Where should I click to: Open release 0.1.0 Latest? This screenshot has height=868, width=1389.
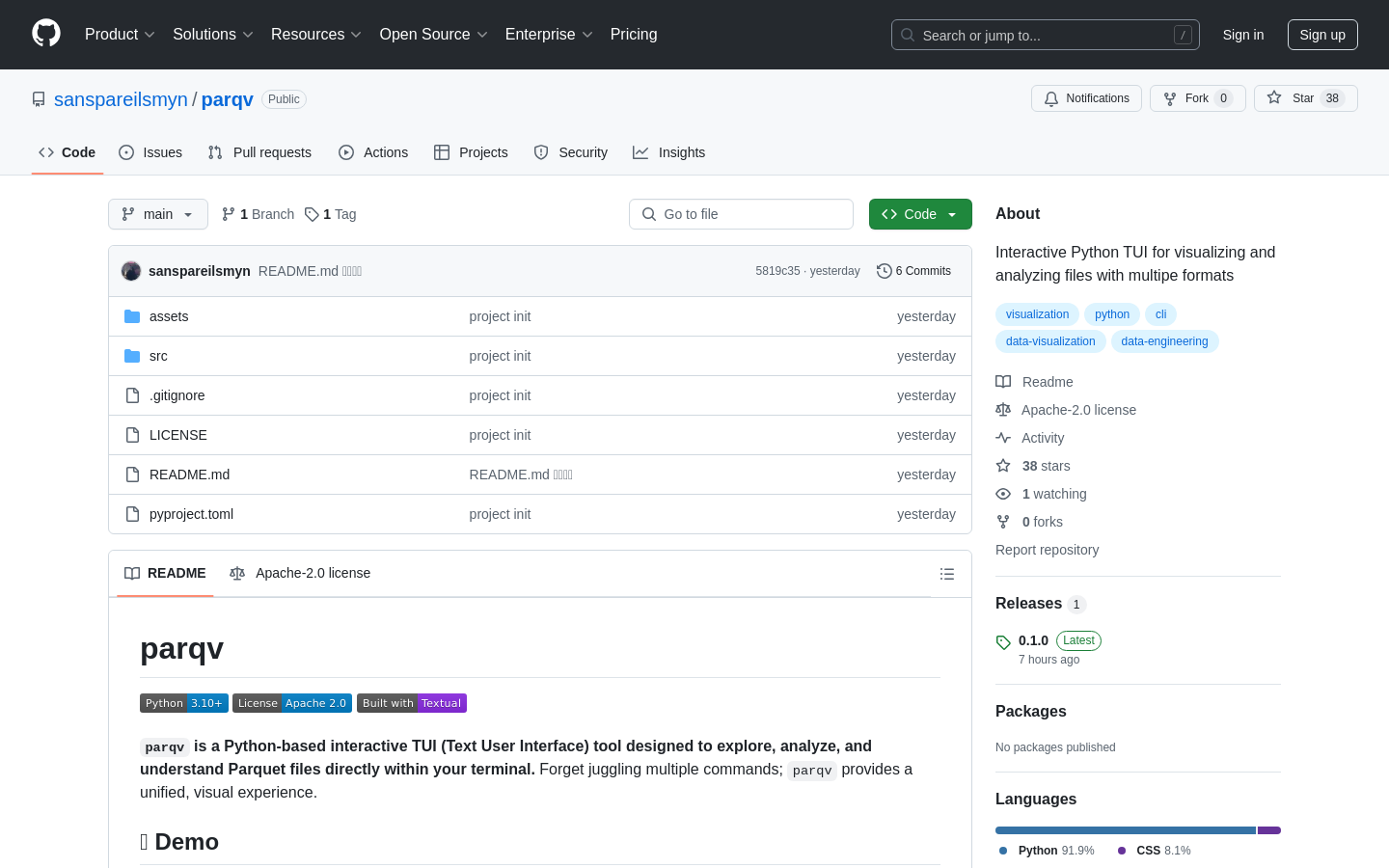[x=1059, y=640]
